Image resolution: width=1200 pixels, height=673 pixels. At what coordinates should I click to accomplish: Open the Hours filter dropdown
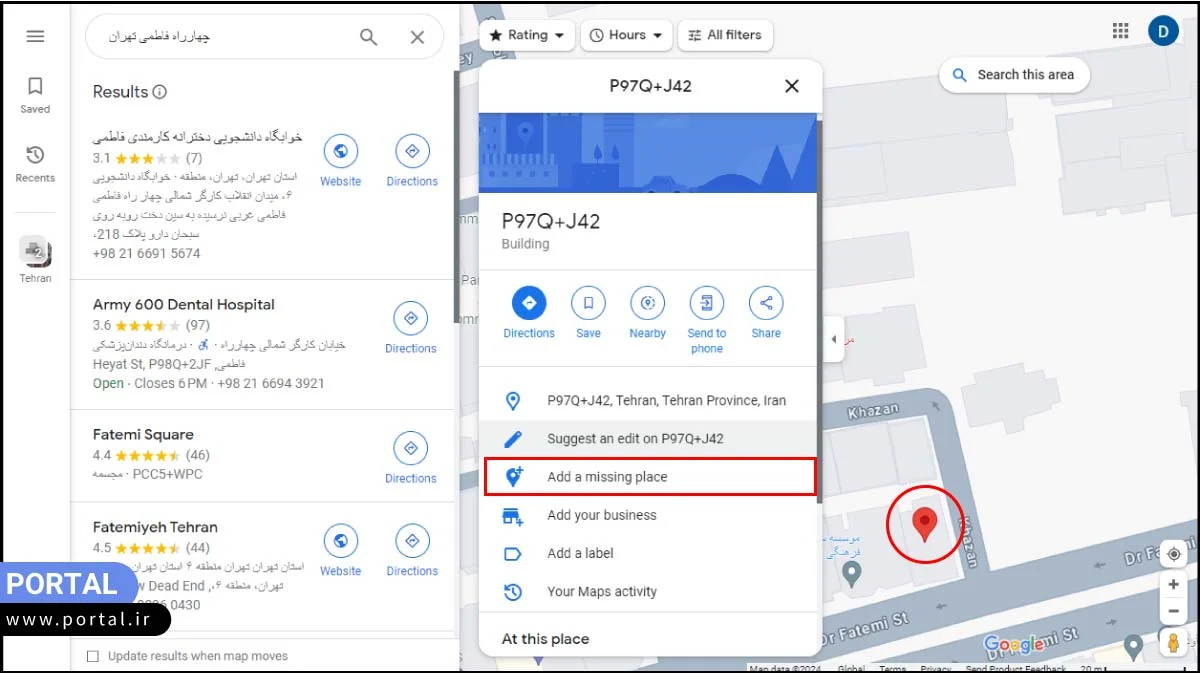[x=625, y=35]
